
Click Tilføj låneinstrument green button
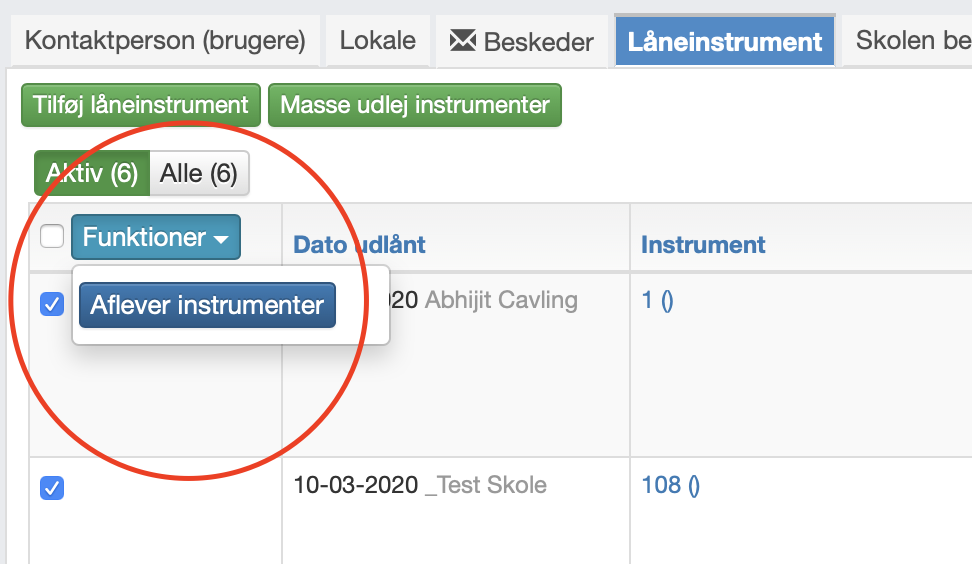pos(141,105)
